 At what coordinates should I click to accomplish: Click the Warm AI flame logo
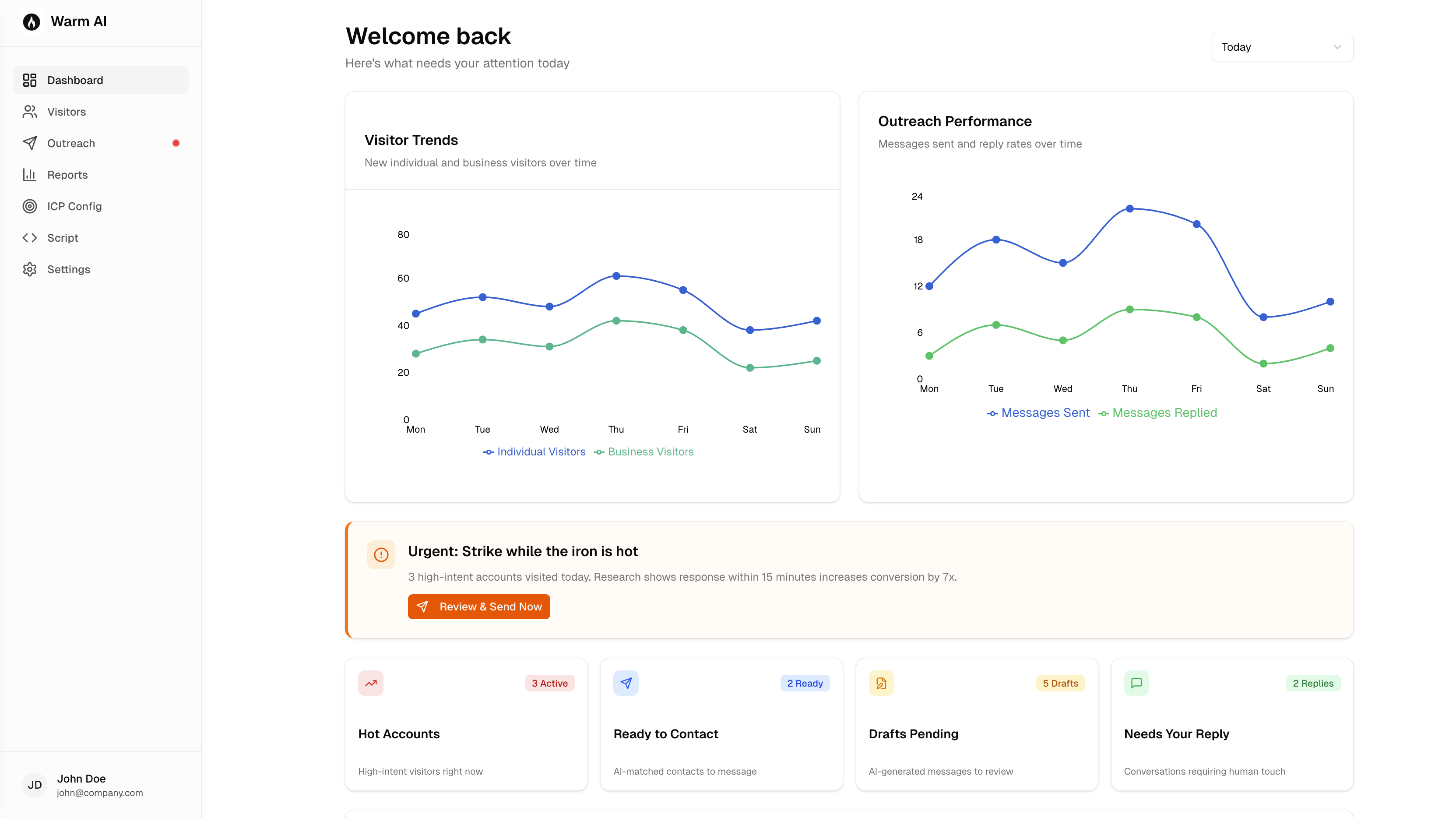pos(31,21)
